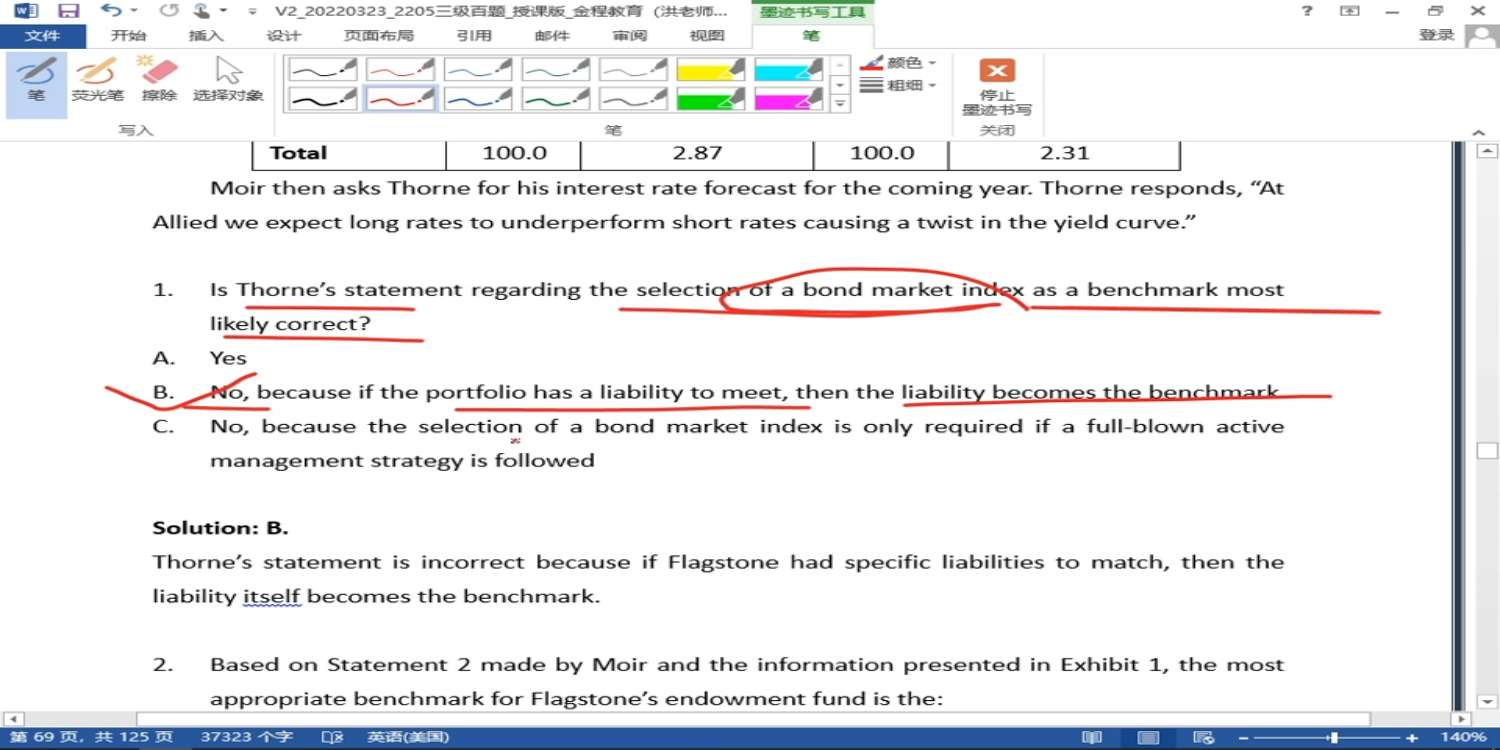The height and width of the screenshot is (750, 1500).
Task: Choose the black thick pen style
Action: 323,99
